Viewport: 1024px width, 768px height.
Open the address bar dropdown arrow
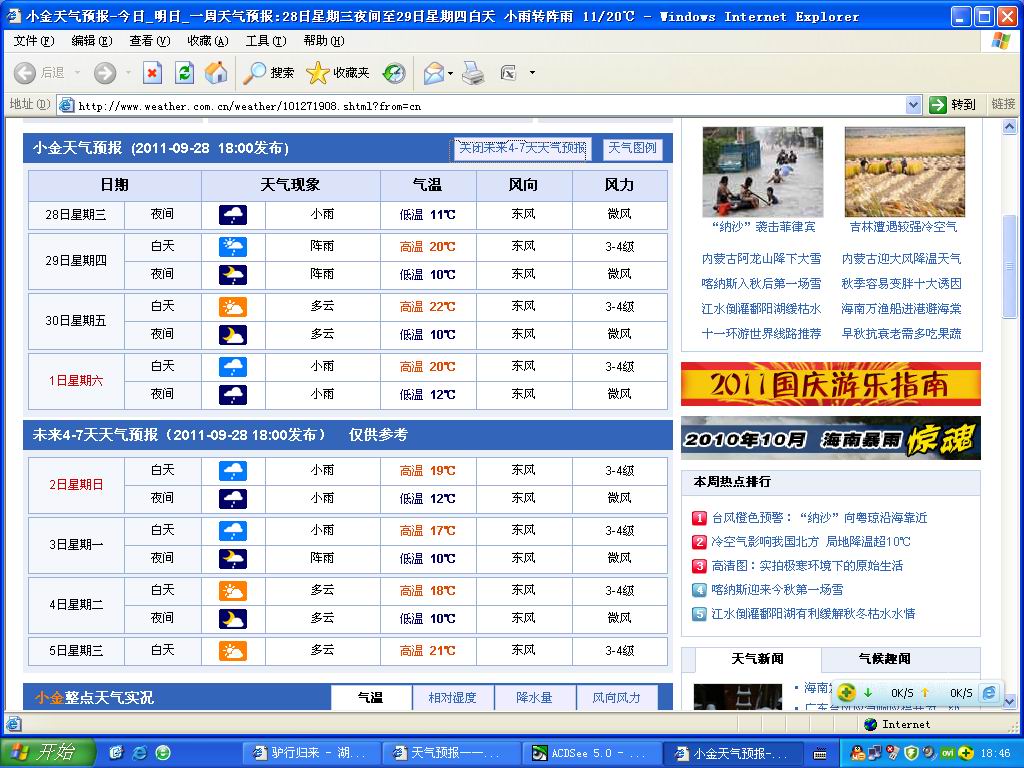tap(914, 104)
